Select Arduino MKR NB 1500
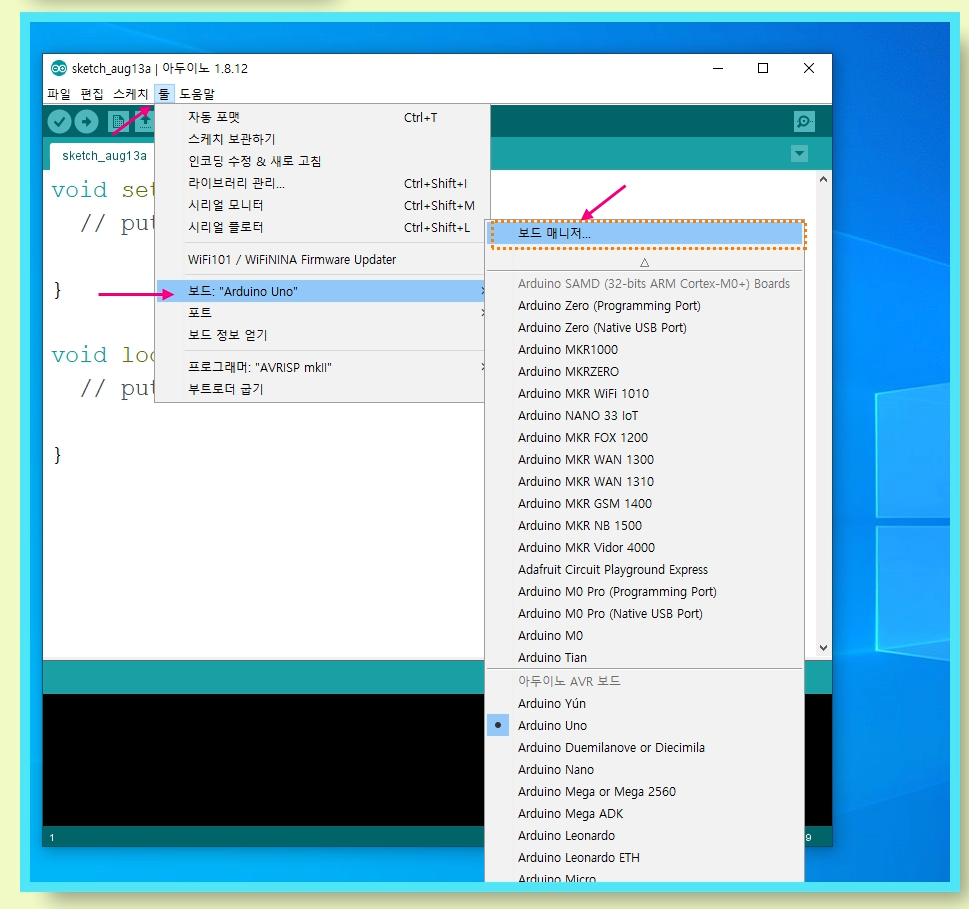The width and height of the screenshot is (969, 909). [645, 526]
